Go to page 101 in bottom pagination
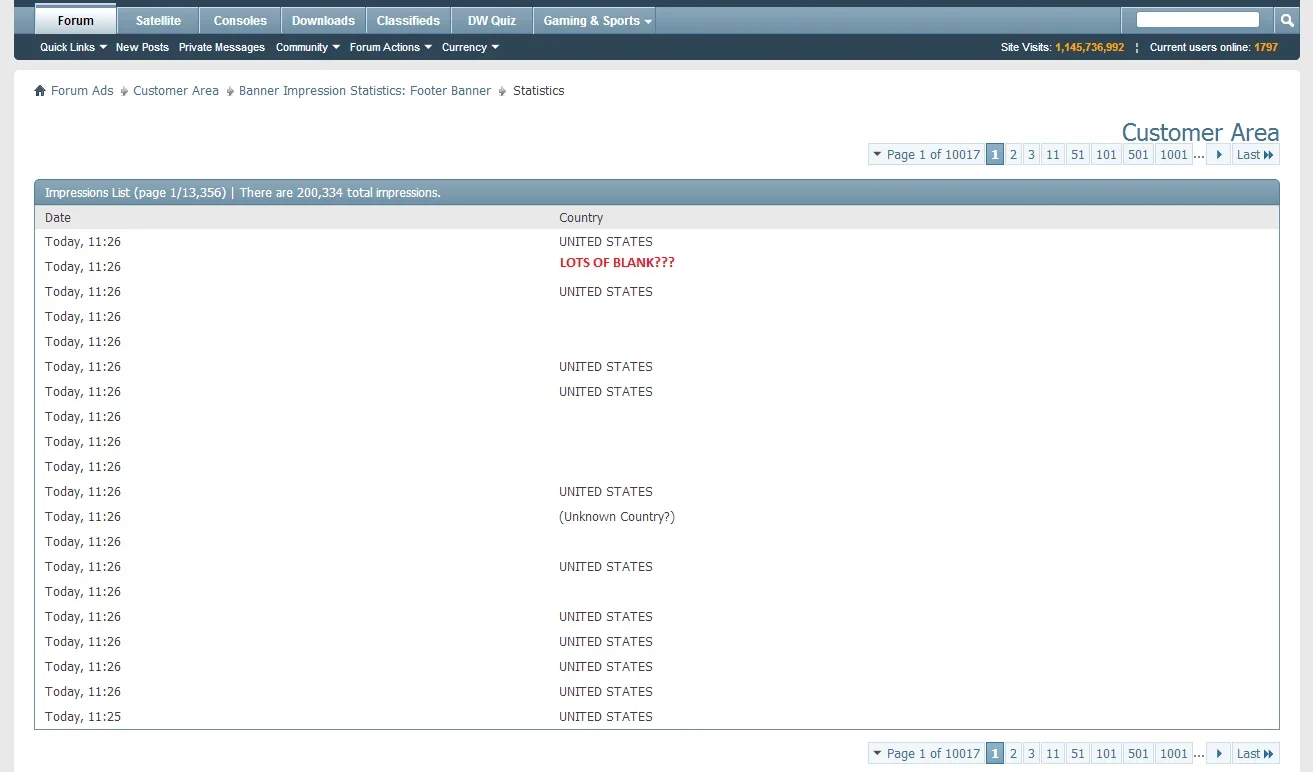 1106,754
